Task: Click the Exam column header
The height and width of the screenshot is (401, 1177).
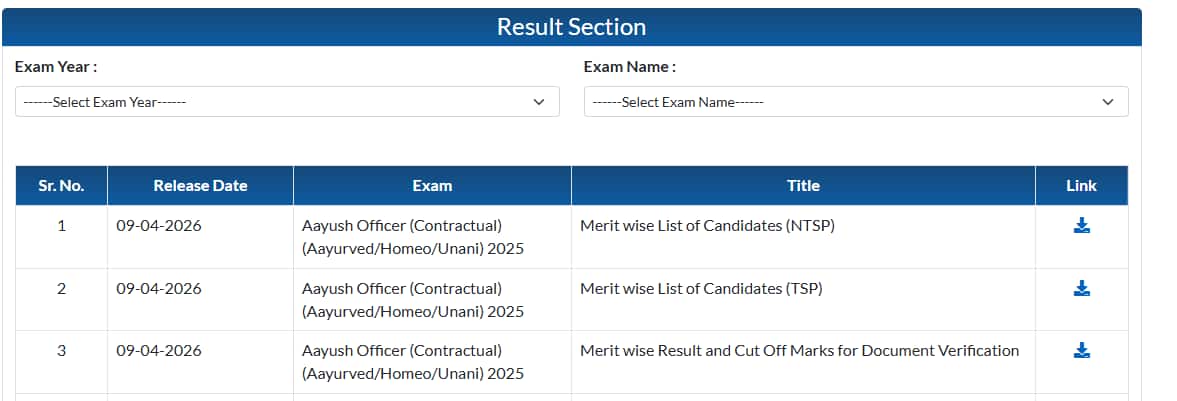Action: tap(432, 186)
